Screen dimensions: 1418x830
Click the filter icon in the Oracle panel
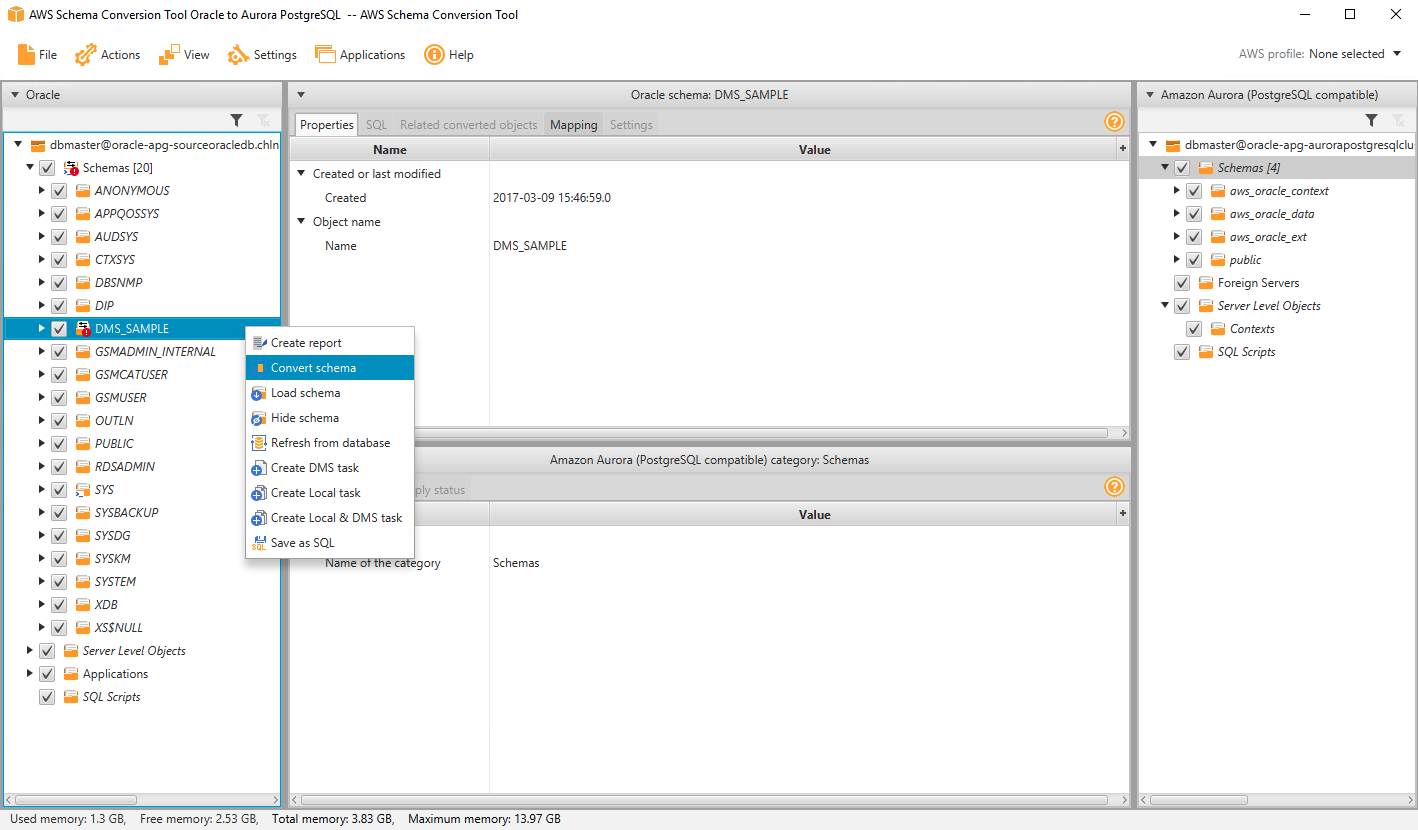pyautogui.click(x=236, y=120)
